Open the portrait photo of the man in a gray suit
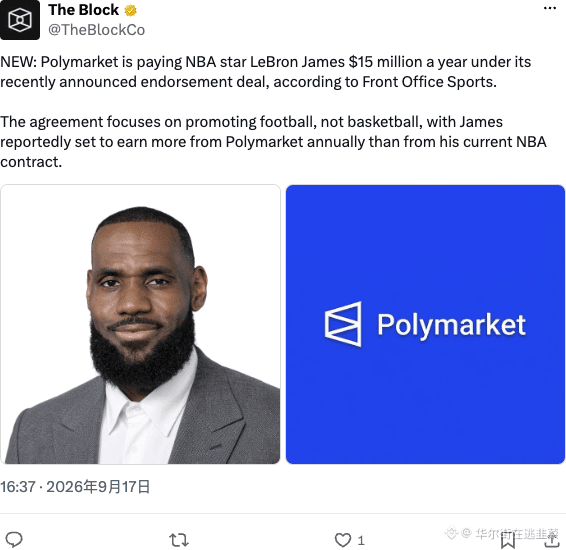This screenshot has height=550, width=566. (x=140, y=324)
